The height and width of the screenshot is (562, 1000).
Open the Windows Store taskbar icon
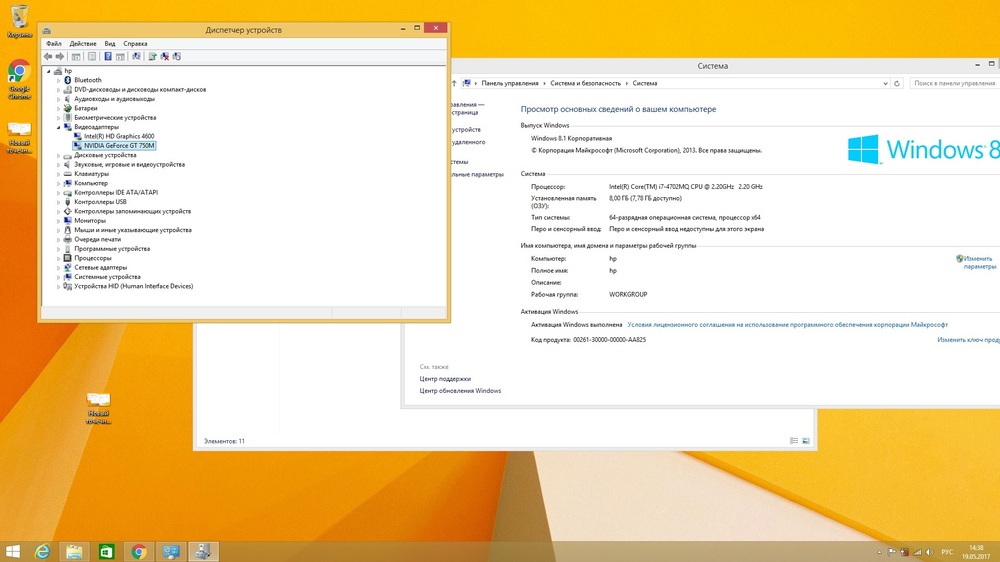point(106,551)
